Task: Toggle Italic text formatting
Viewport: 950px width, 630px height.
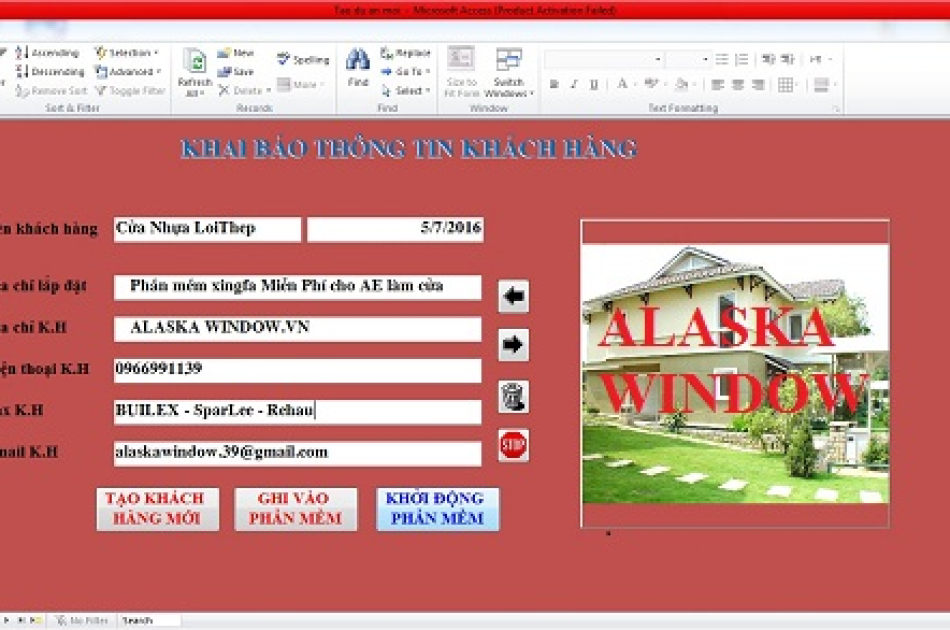Action: (574, 84)
